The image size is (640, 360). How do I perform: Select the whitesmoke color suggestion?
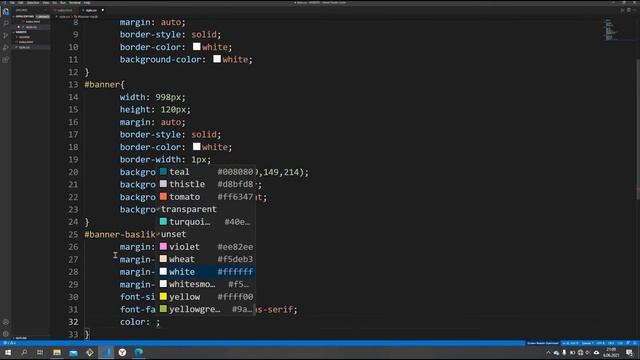click(207, 284)
